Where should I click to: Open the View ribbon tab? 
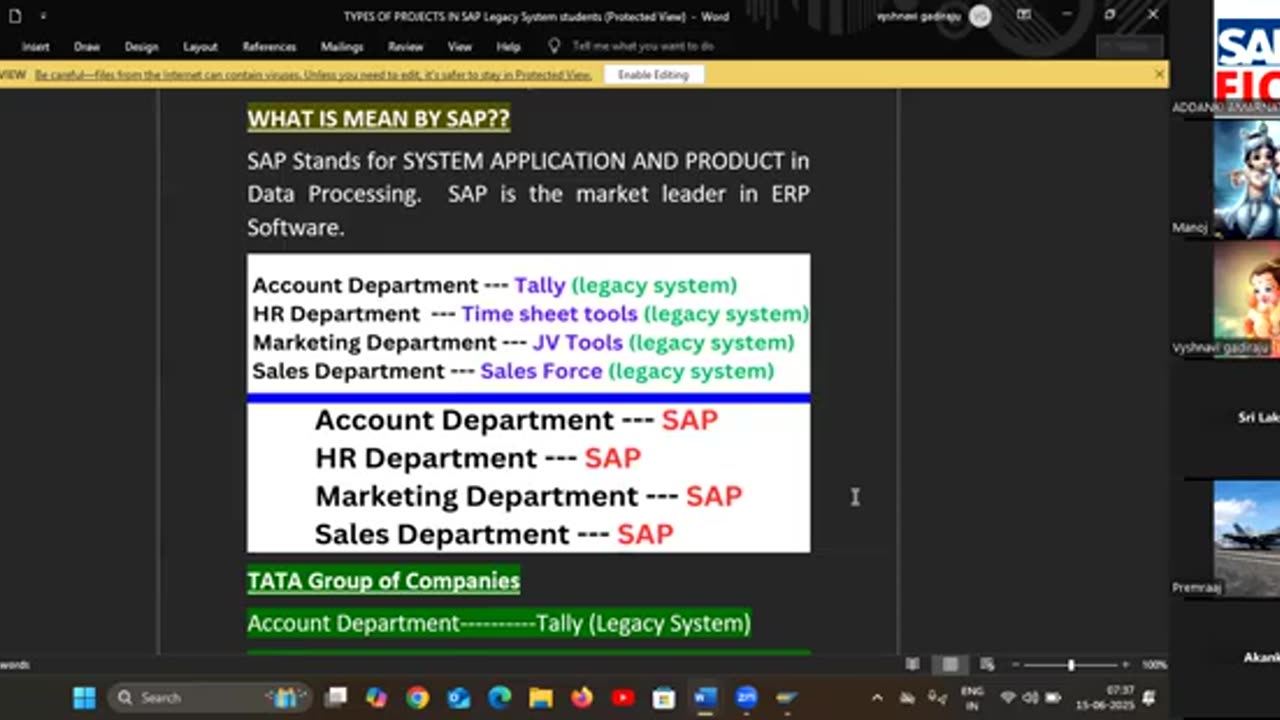(460, 47)
